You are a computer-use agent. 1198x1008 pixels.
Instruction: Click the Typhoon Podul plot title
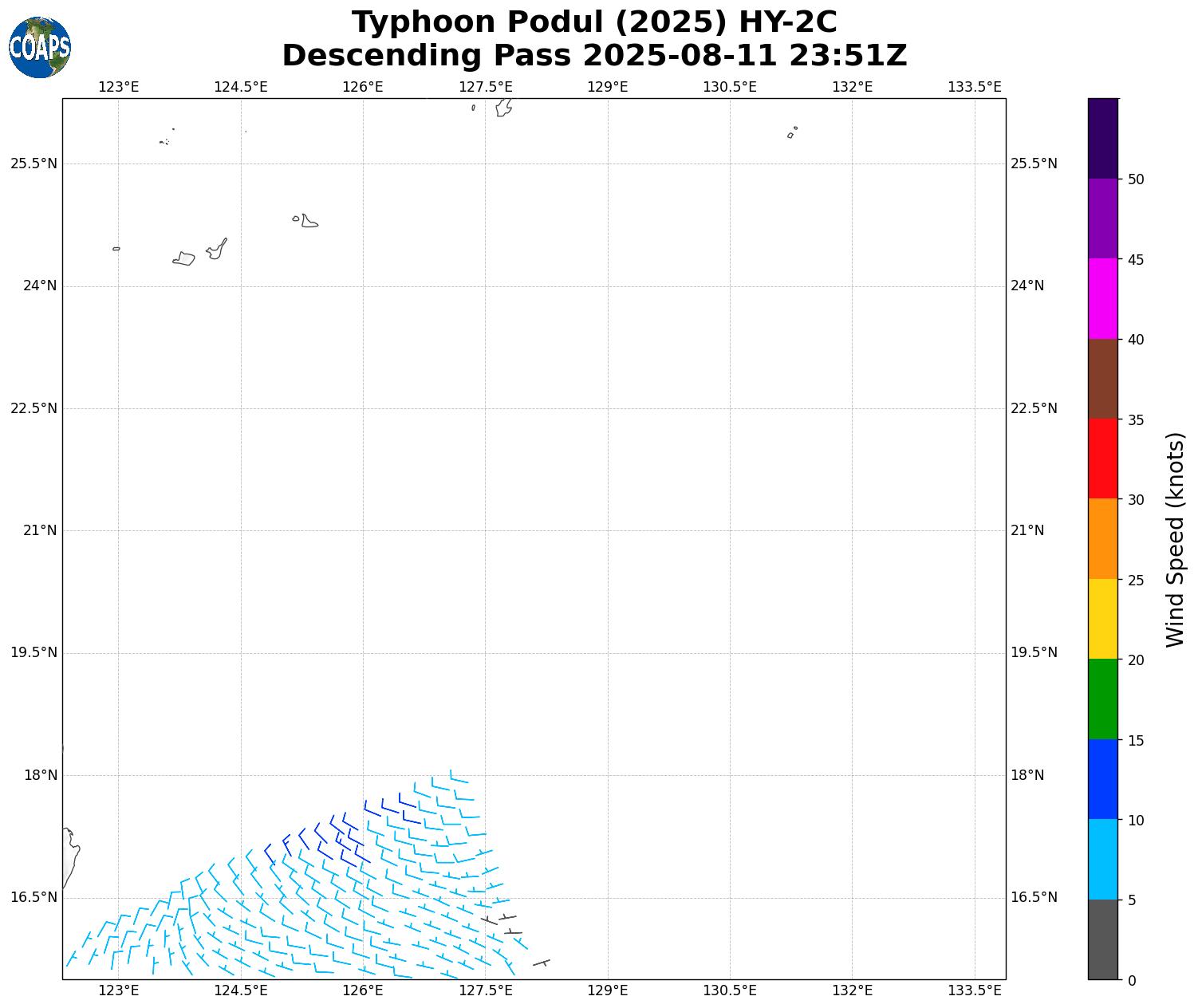[x=594, y=39]
